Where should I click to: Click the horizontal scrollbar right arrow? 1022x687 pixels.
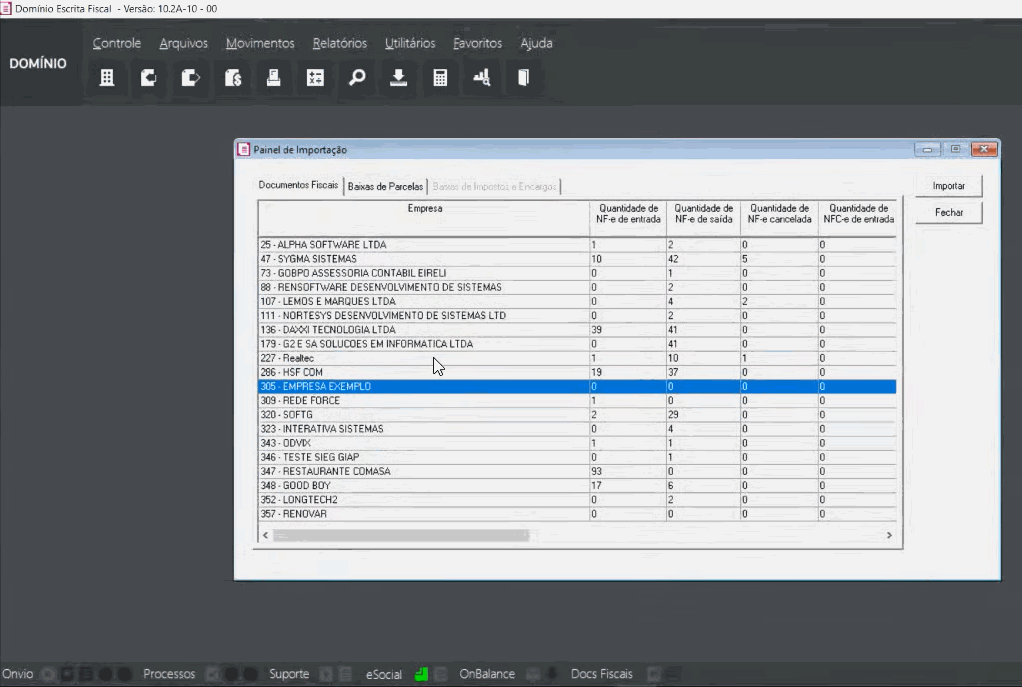pos(889,536)
